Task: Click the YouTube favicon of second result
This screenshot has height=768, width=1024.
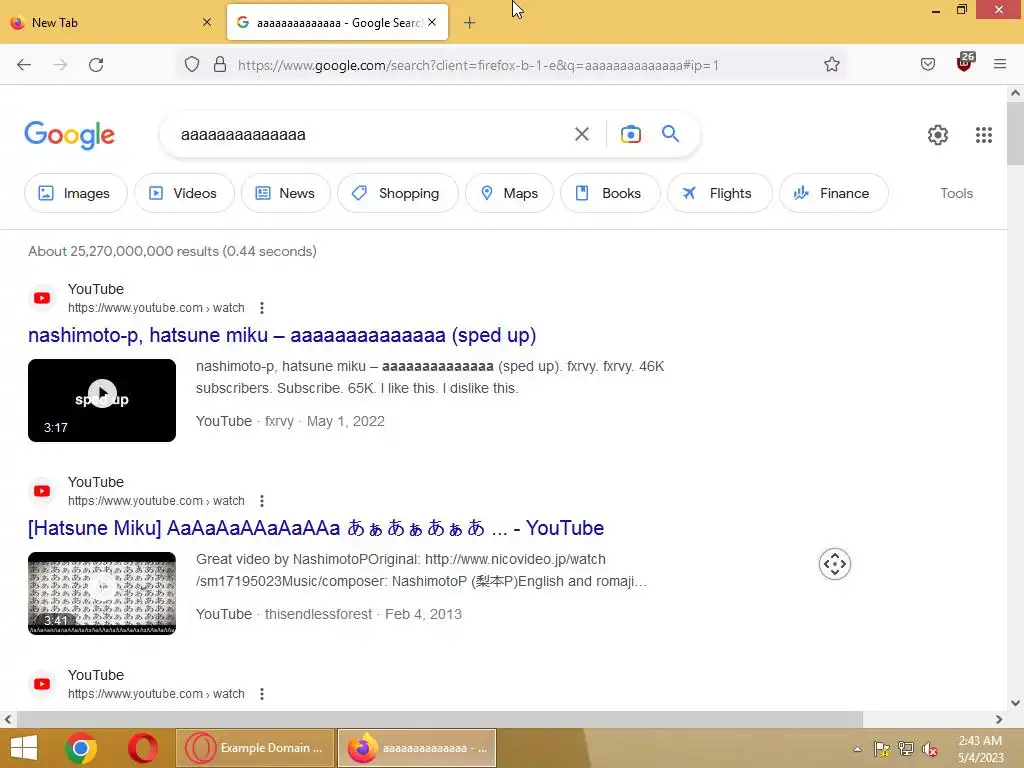Action: (42, 491)
